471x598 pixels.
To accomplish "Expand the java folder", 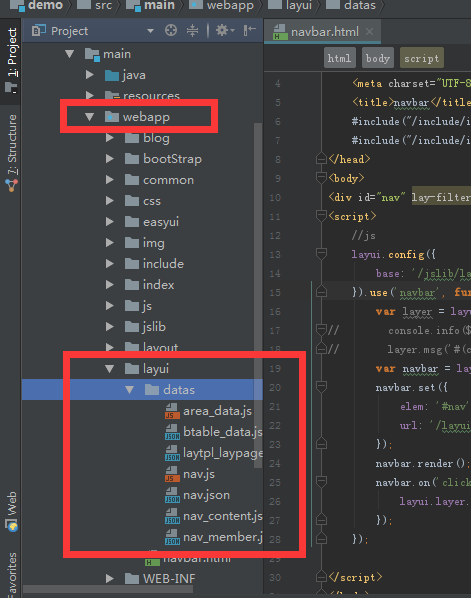I will coord(90,75).
